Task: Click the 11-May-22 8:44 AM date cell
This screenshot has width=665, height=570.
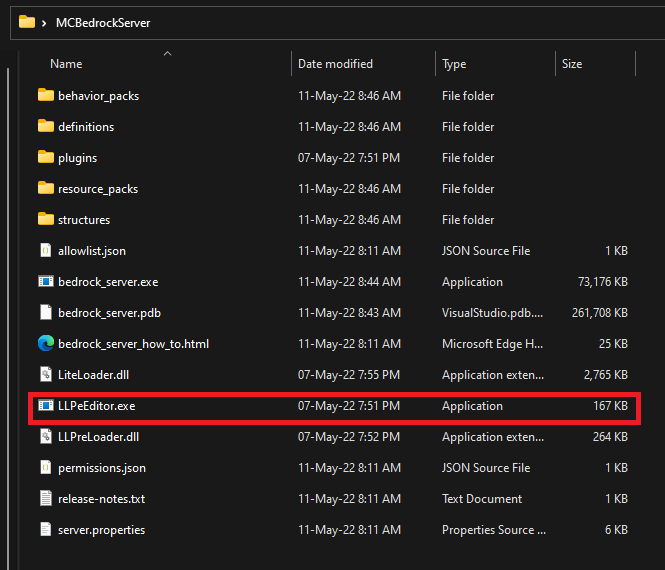Action: pyautogui.click(x=349, y=282)
